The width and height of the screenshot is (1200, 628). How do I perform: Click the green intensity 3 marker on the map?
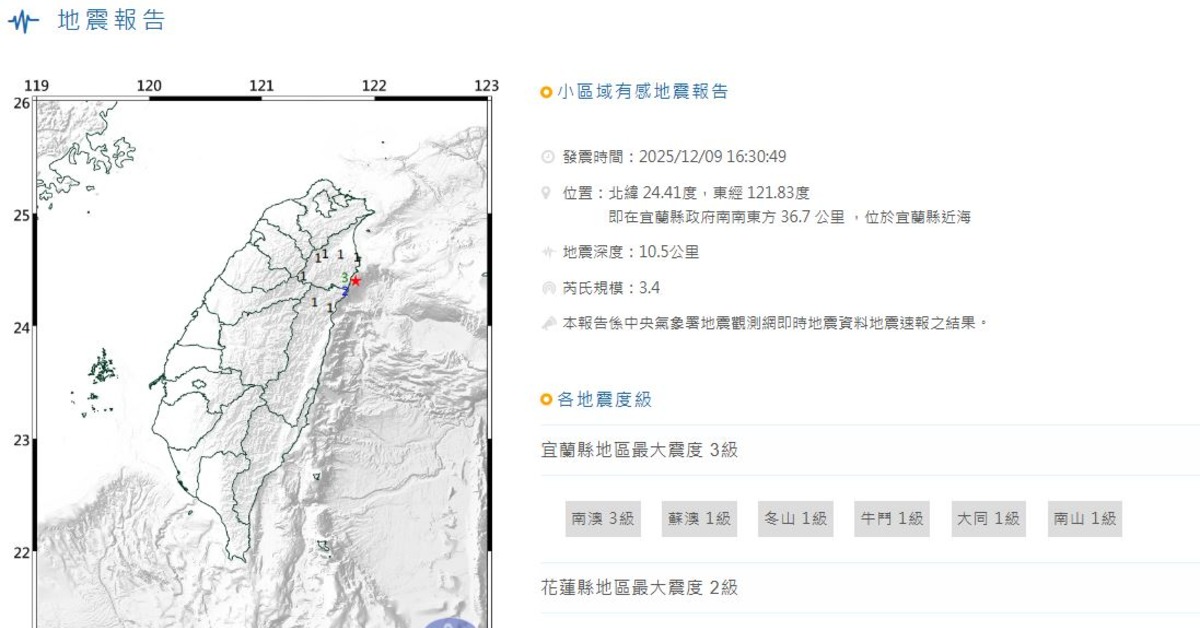click(344, 277)
